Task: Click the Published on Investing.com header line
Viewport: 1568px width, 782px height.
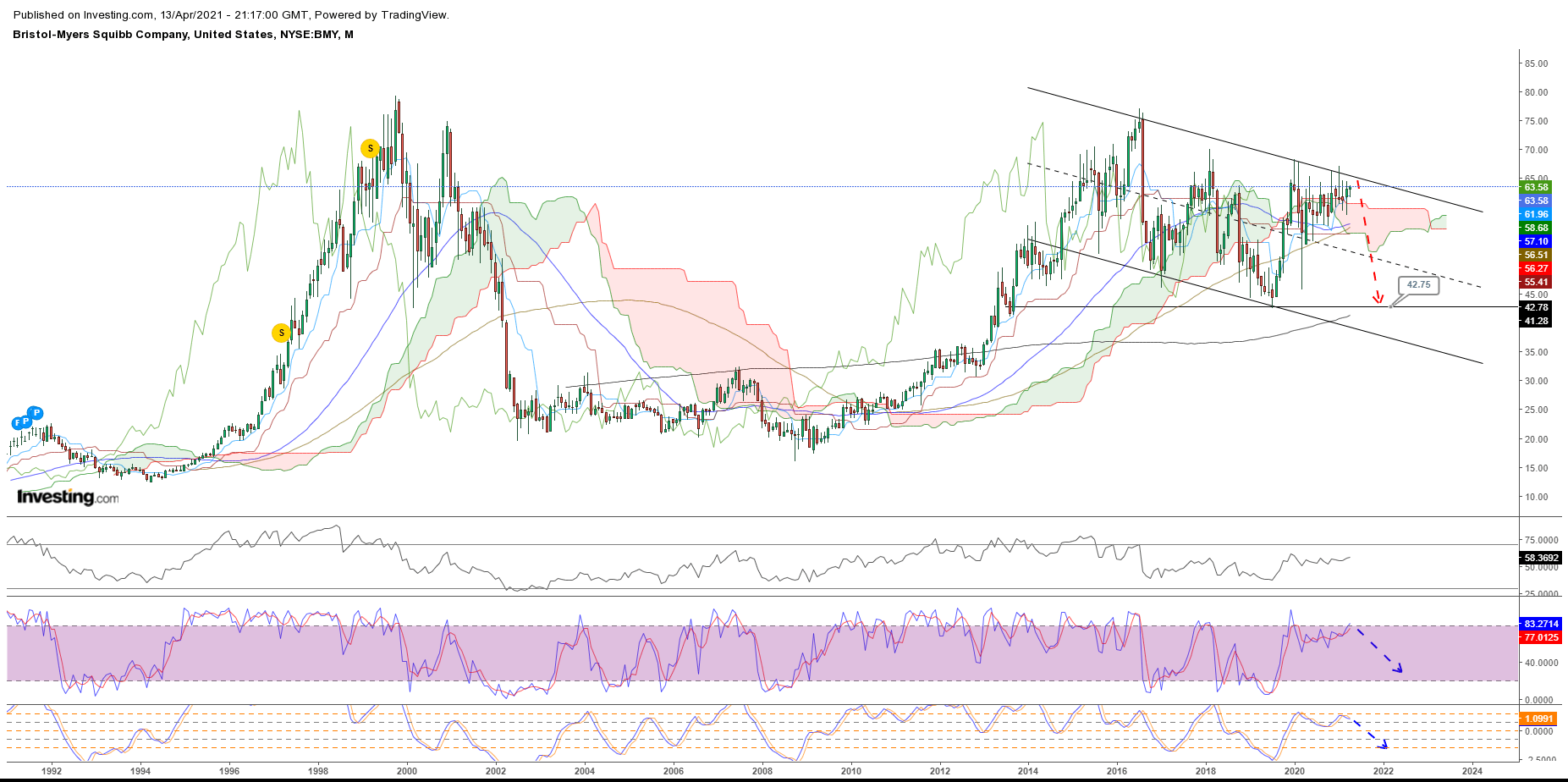Action: click(231, 15)
